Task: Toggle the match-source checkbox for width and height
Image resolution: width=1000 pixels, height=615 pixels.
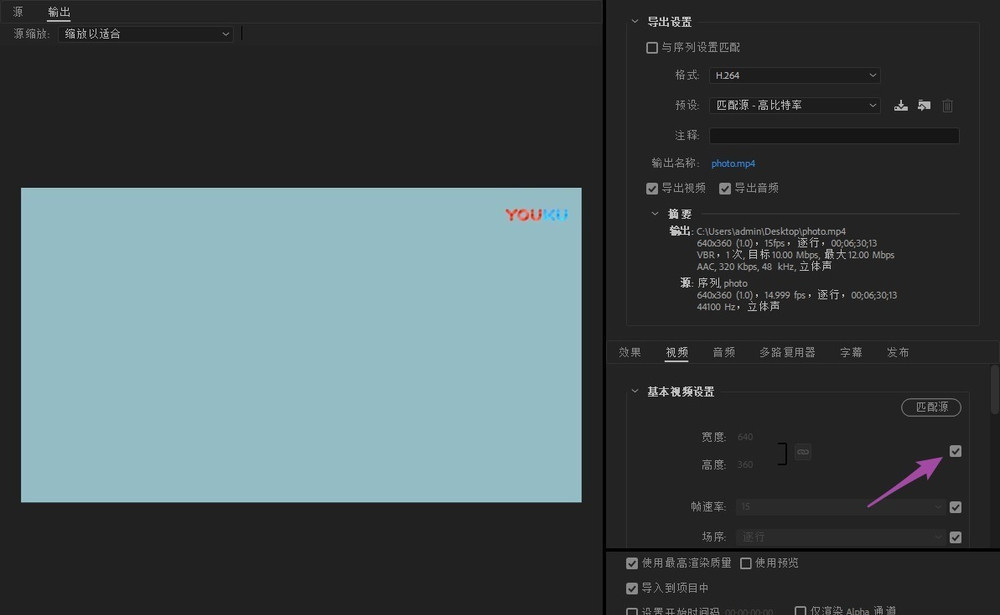Action: coord(955,452)
